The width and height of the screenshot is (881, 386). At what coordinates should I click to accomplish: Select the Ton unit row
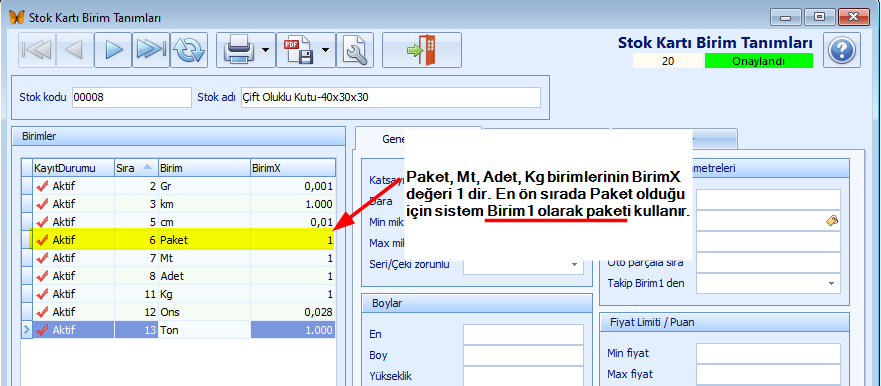[x=178, y=330]
